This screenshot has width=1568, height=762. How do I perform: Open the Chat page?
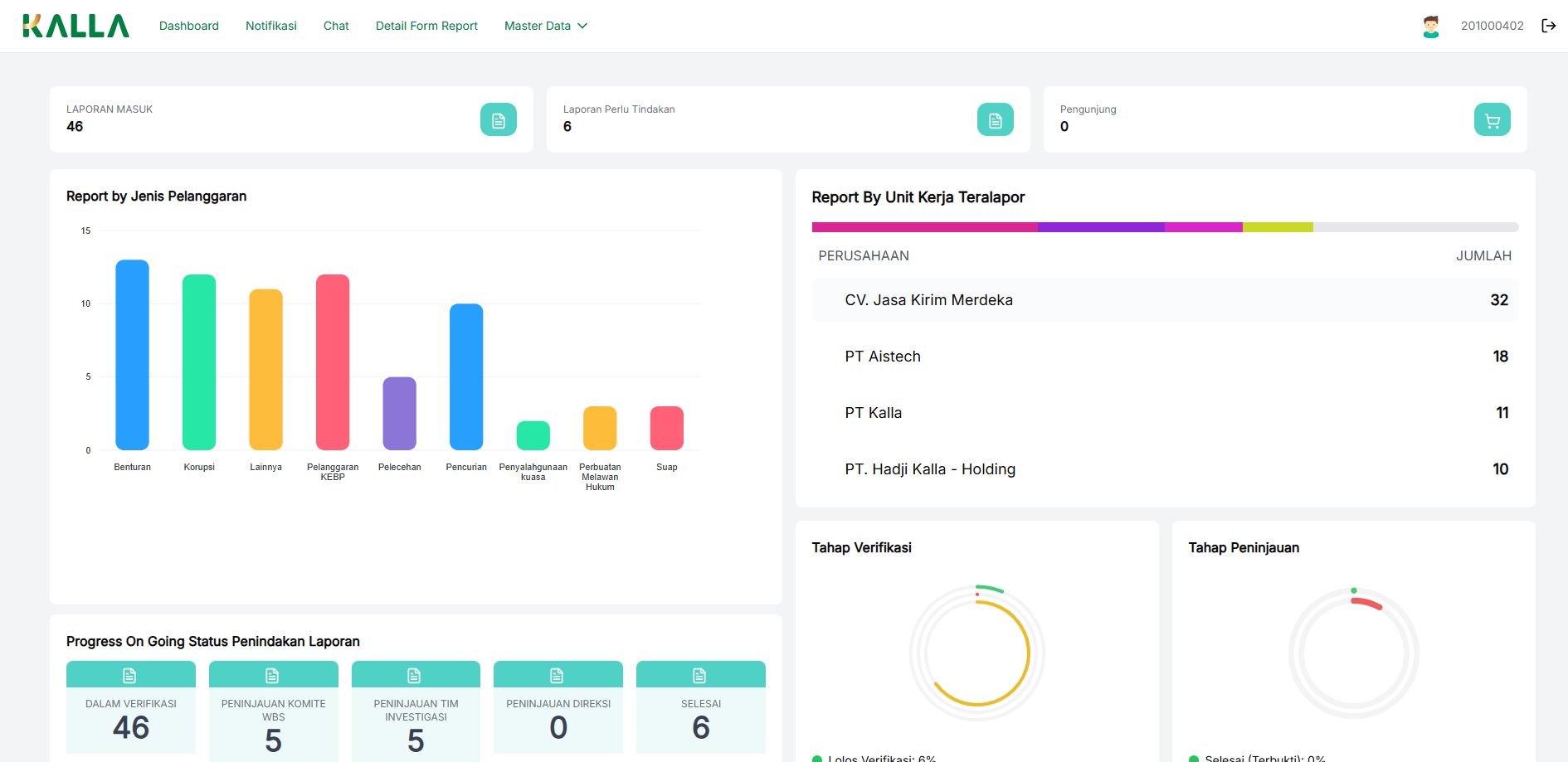336,26
